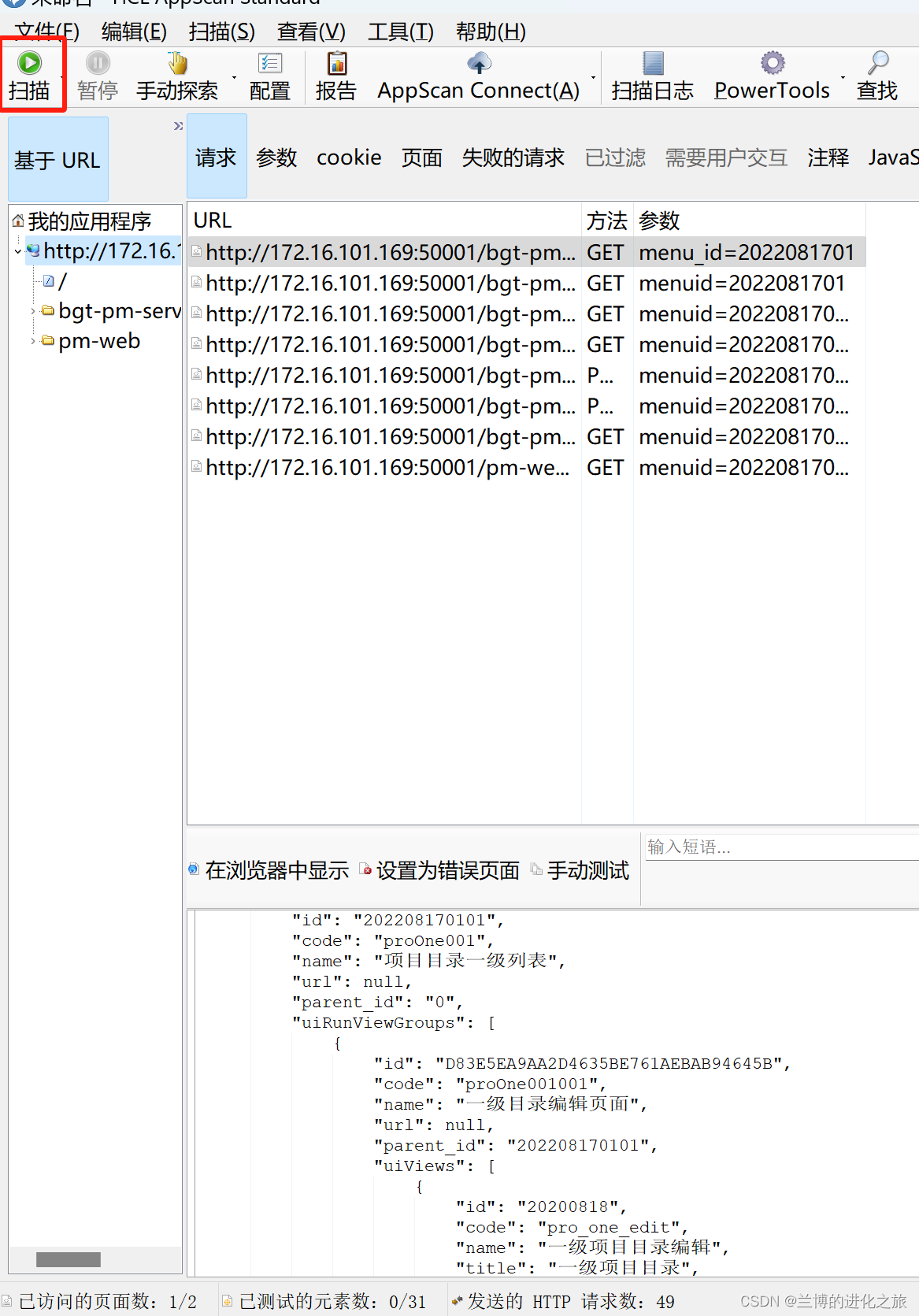Click the page icon of '/' node
The height and width of the screenshot is (1316, 919).
click(49, 281)
